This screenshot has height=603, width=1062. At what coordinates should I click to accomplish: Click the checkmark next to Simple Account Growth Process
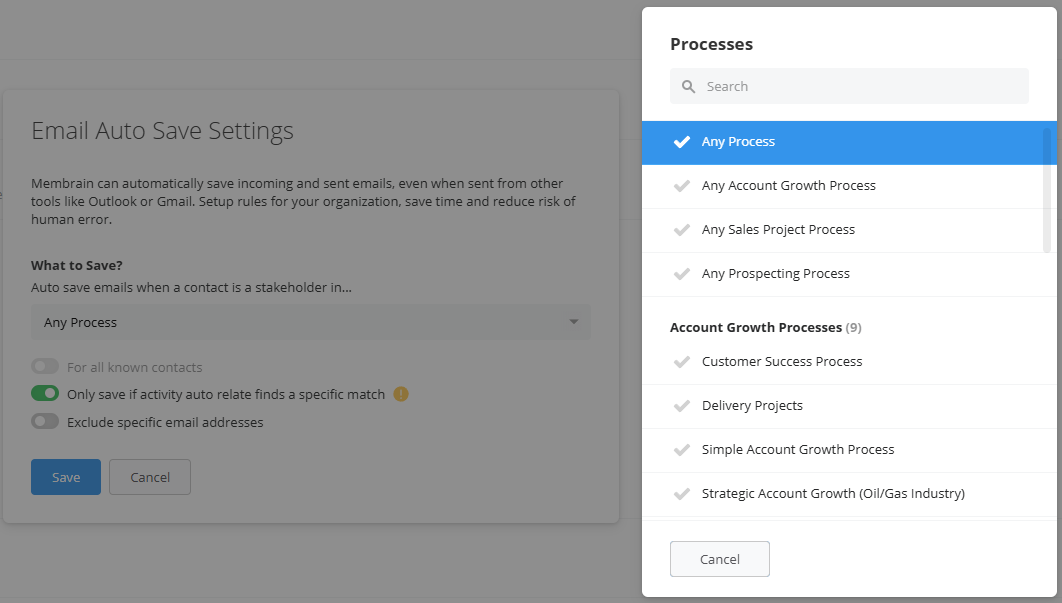[681, 449]
